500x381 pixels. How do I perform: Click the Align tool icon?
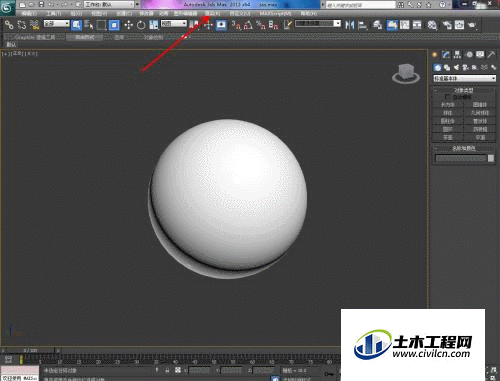362,25
